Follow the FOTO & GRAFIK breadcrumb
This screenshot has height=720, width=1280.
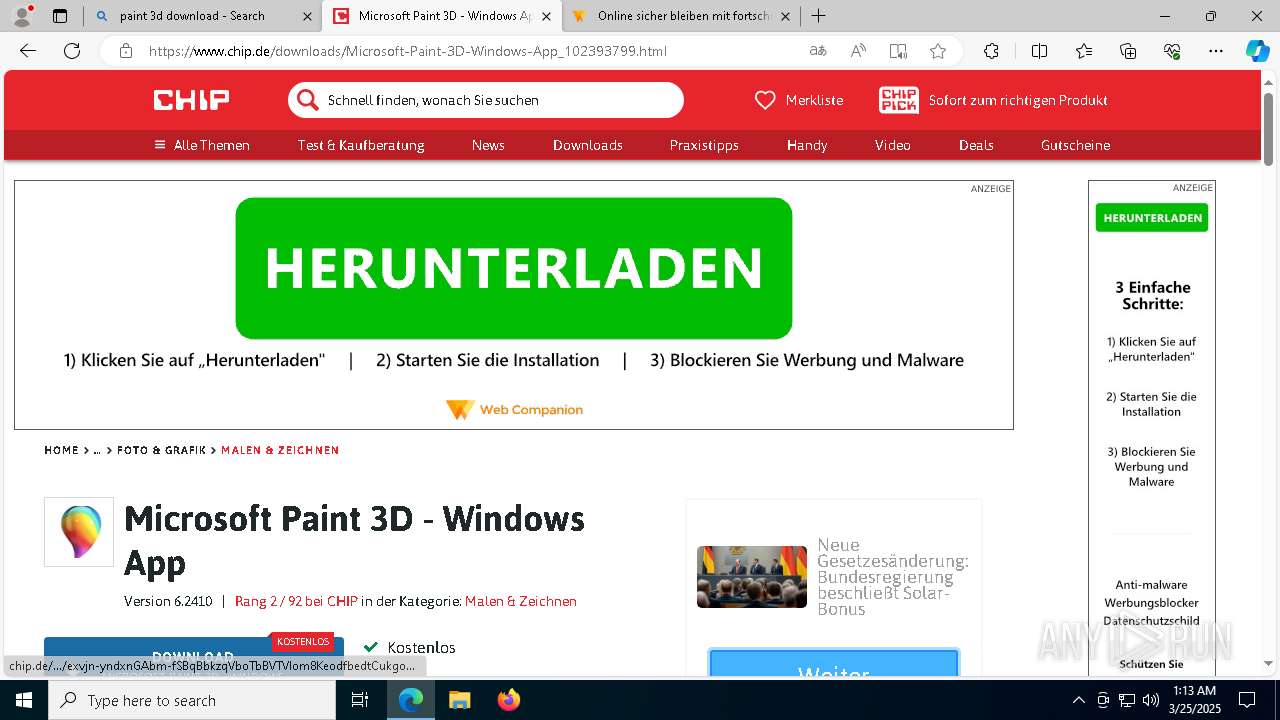(x=161, y=450)
